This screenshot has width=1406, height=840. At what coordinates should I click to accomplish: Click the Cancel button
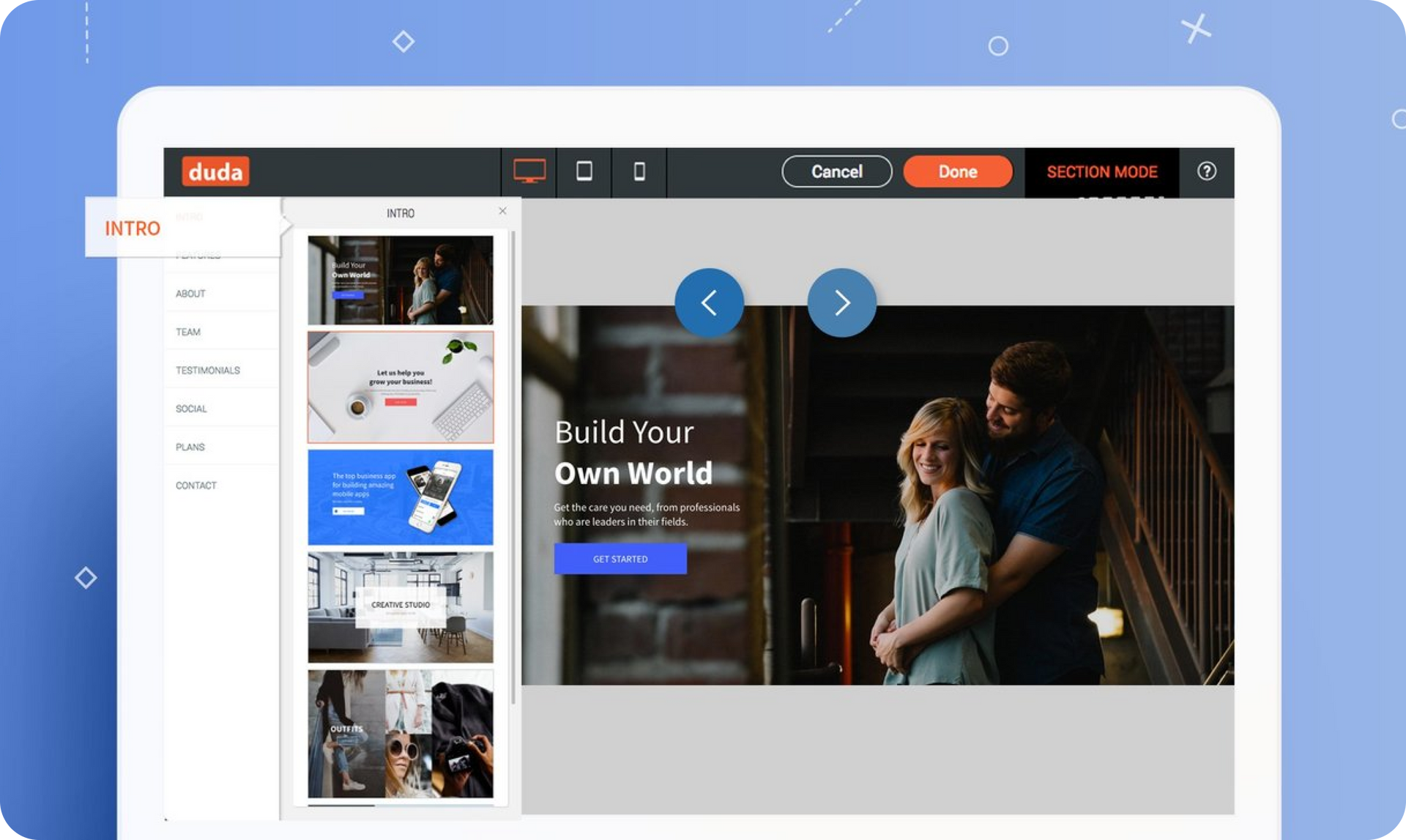[837, 171]
